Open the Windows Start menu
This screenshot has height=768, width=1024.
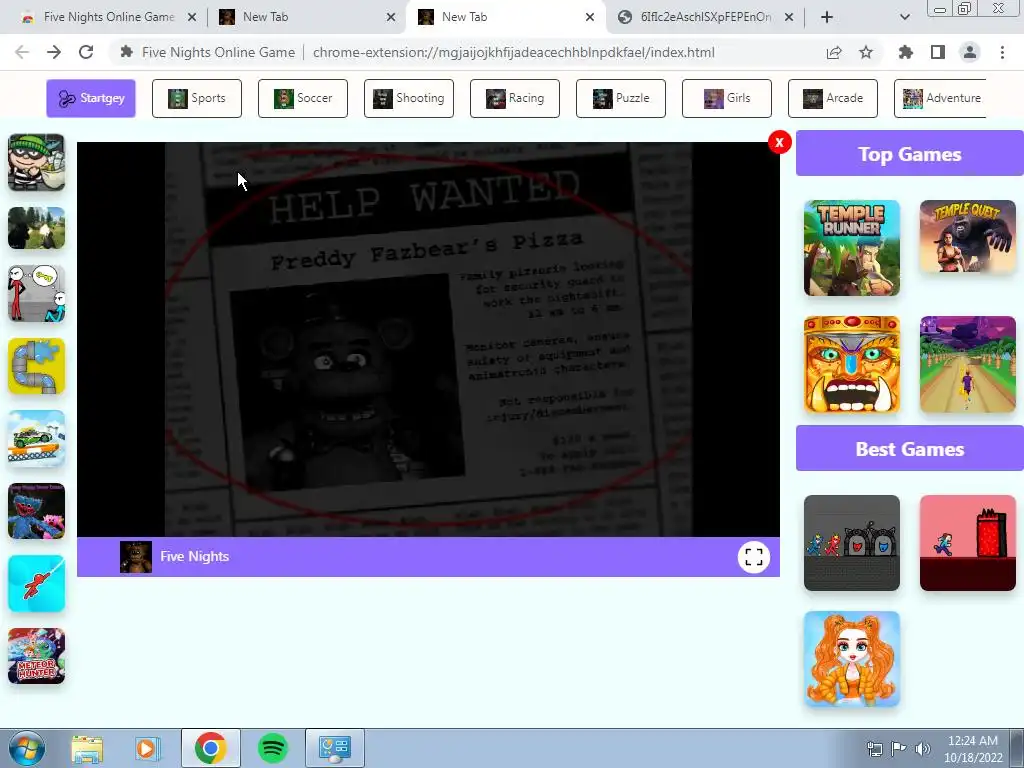[x=27, y=748]
